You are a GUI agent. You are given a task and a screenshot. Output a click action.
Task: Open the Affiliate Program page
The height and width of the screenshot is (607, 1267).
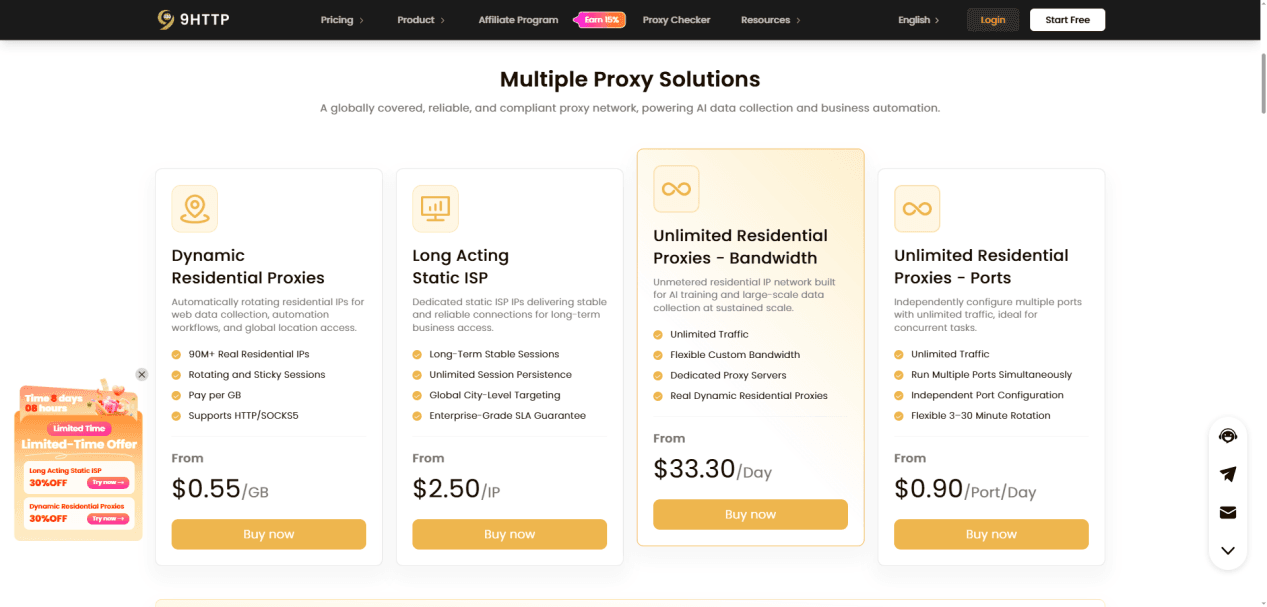pos(518,20)
